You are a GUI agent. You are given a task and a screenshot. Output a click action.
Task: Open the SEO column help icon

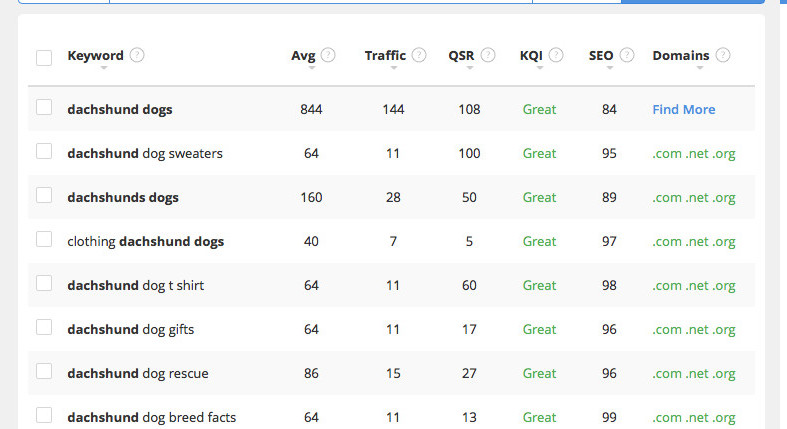(627, 55)
